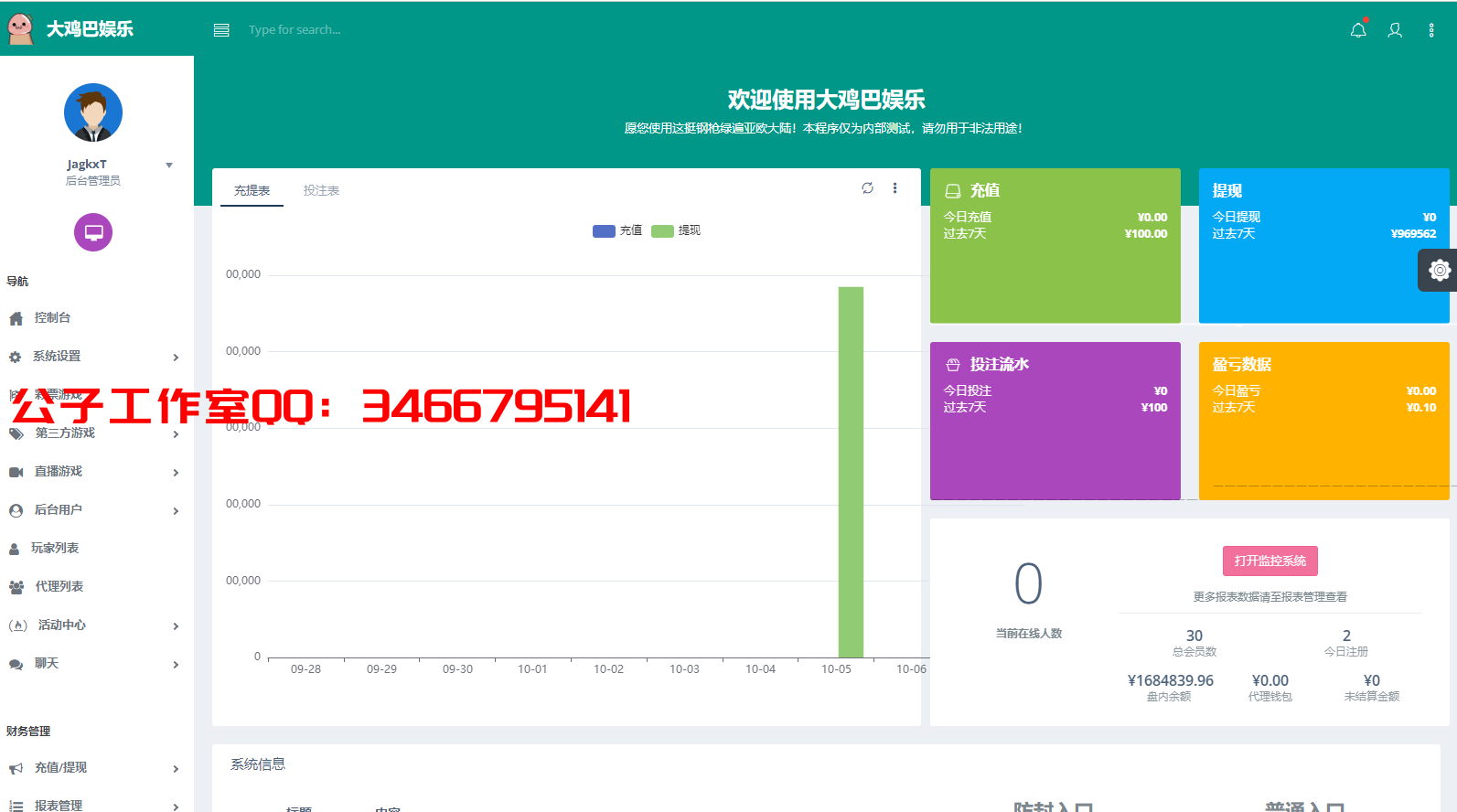Viewport: 1457px width, 812px height.
Task: Expand the 活动中心 submenu chevron
Action: tap(176, 626)
